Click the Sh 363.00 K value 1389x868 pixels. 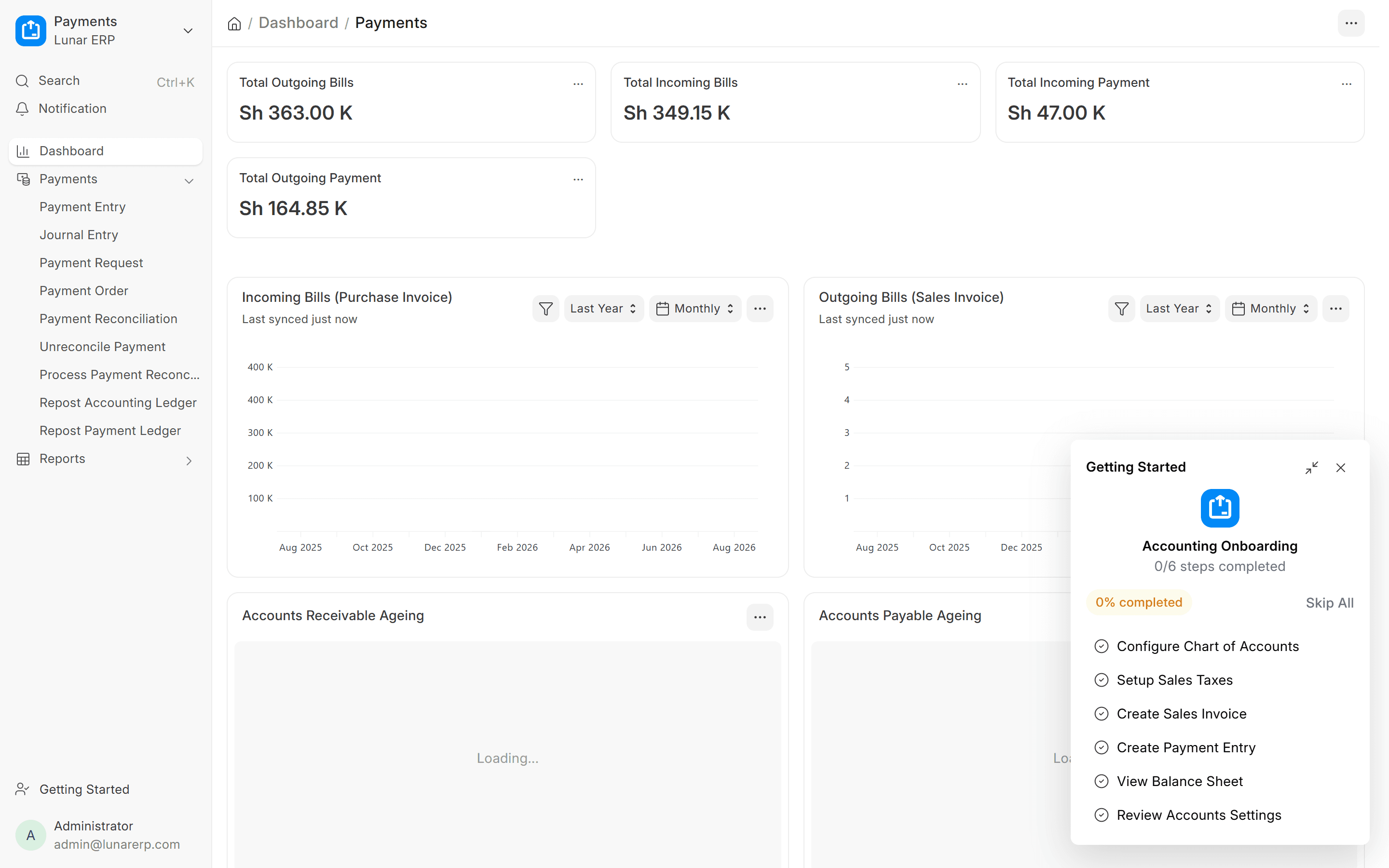pyautogui.click(x=296, y=113)
